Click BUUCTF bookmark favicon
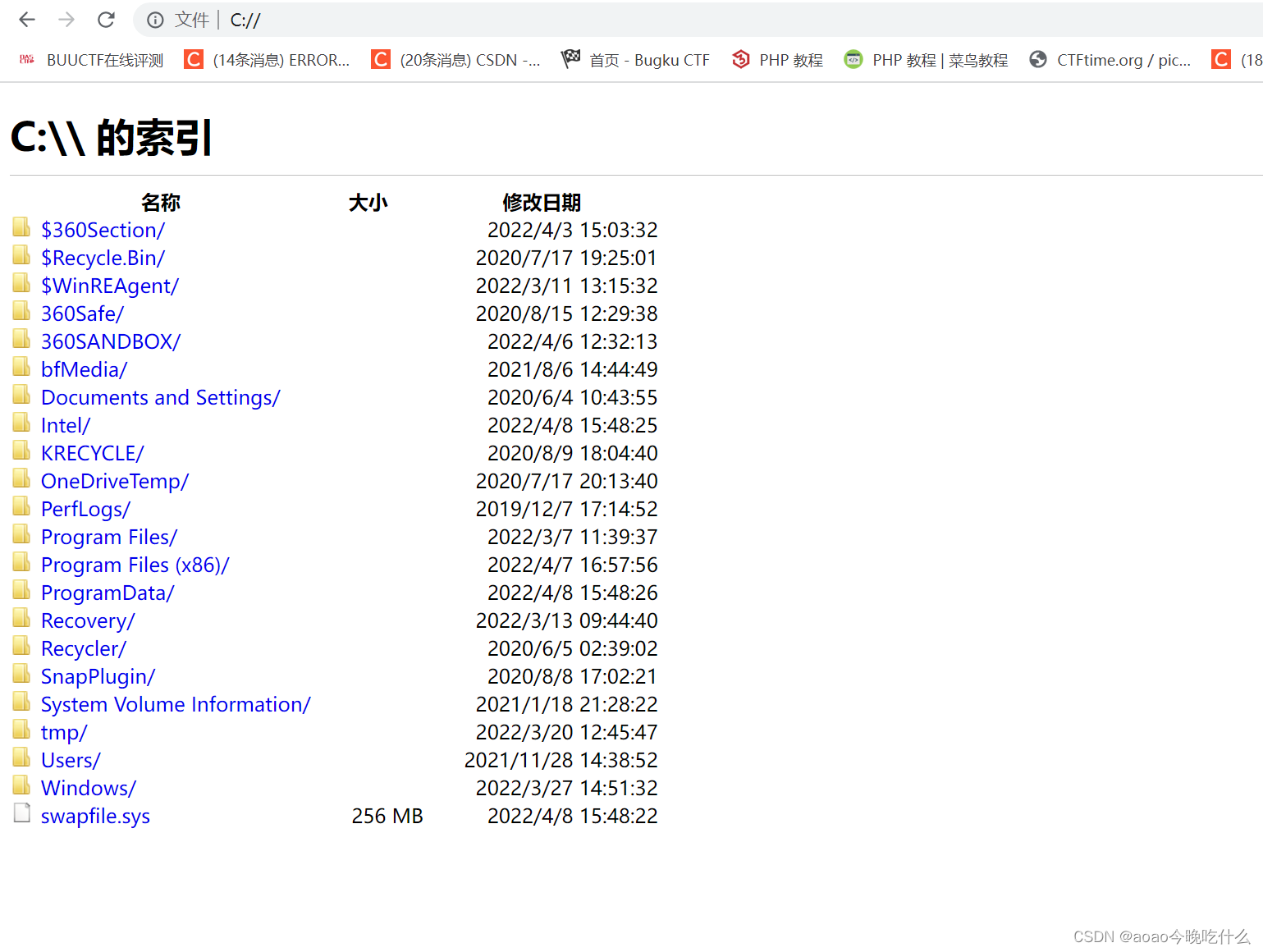Image resolution: width=1263 pixels, height=952 pixels. click(x=27, y=60)
